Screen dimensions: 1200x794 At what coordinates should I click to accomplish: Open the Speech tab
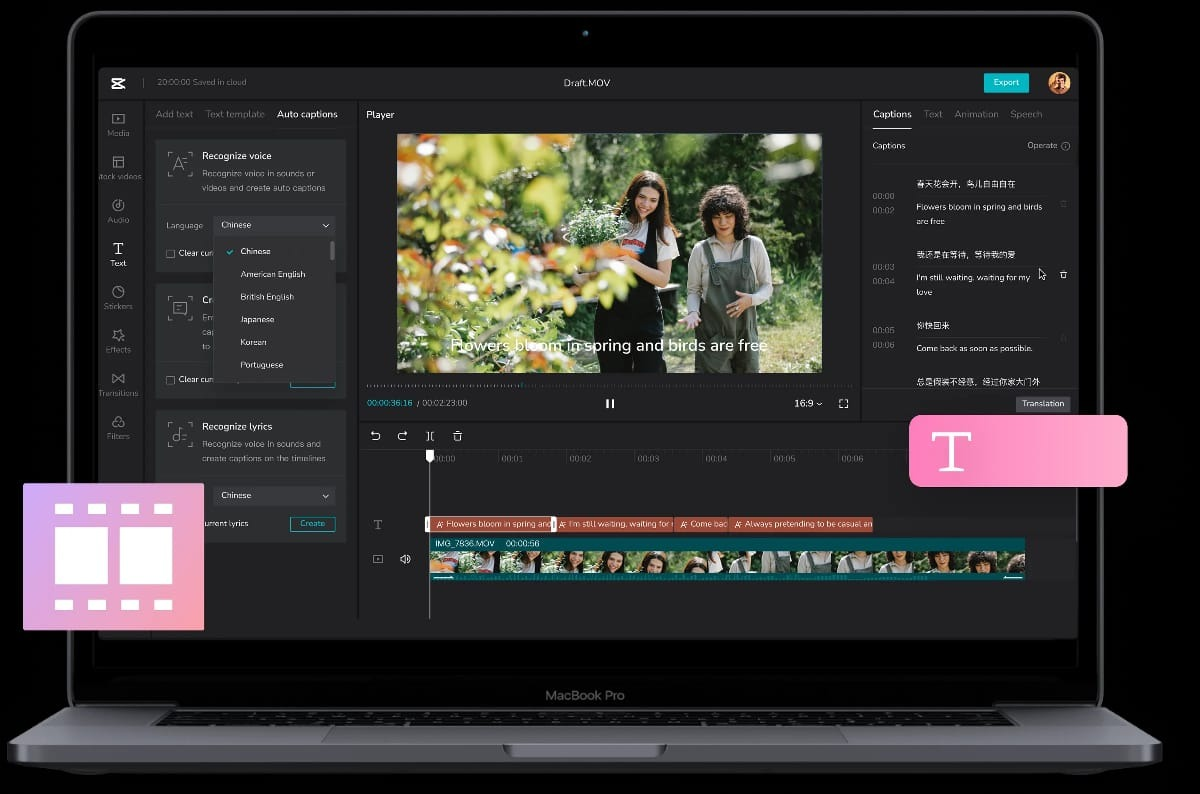click(1026, 114)
